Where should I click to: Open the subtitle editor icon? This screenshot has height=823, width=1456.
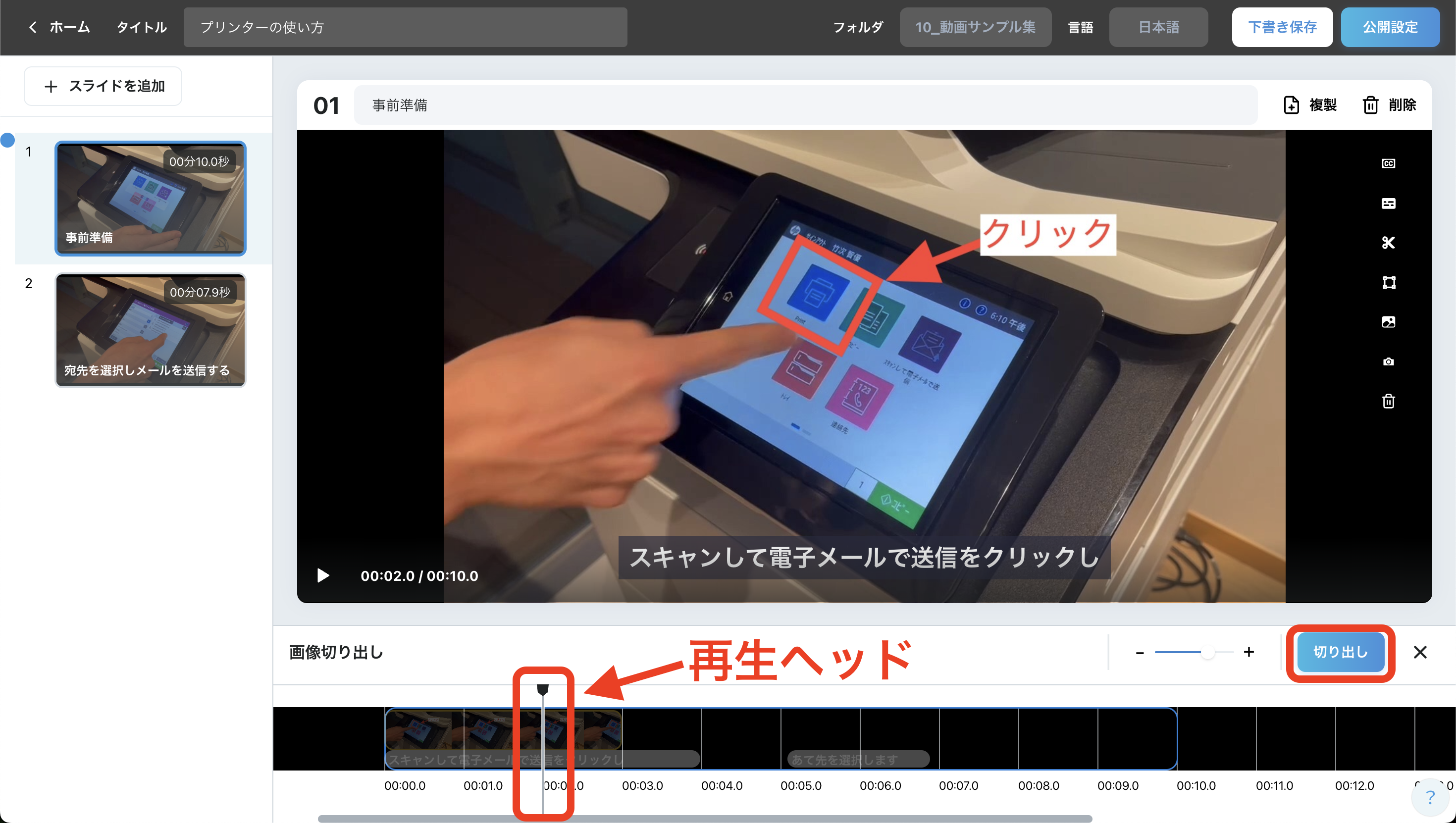(1388, 204)
